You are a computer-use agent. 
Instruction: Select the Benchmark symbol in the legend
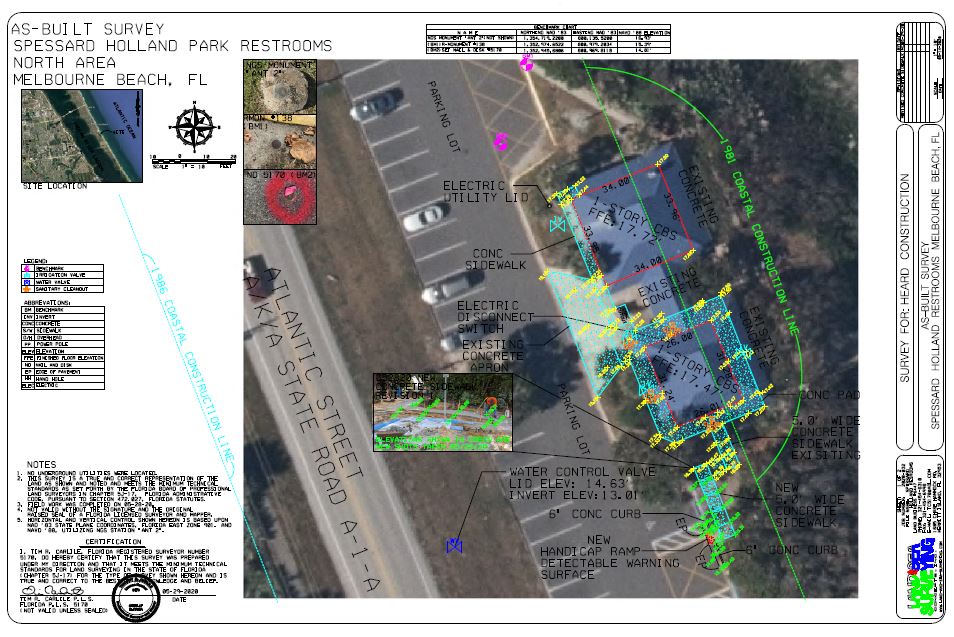click(27, 268)
